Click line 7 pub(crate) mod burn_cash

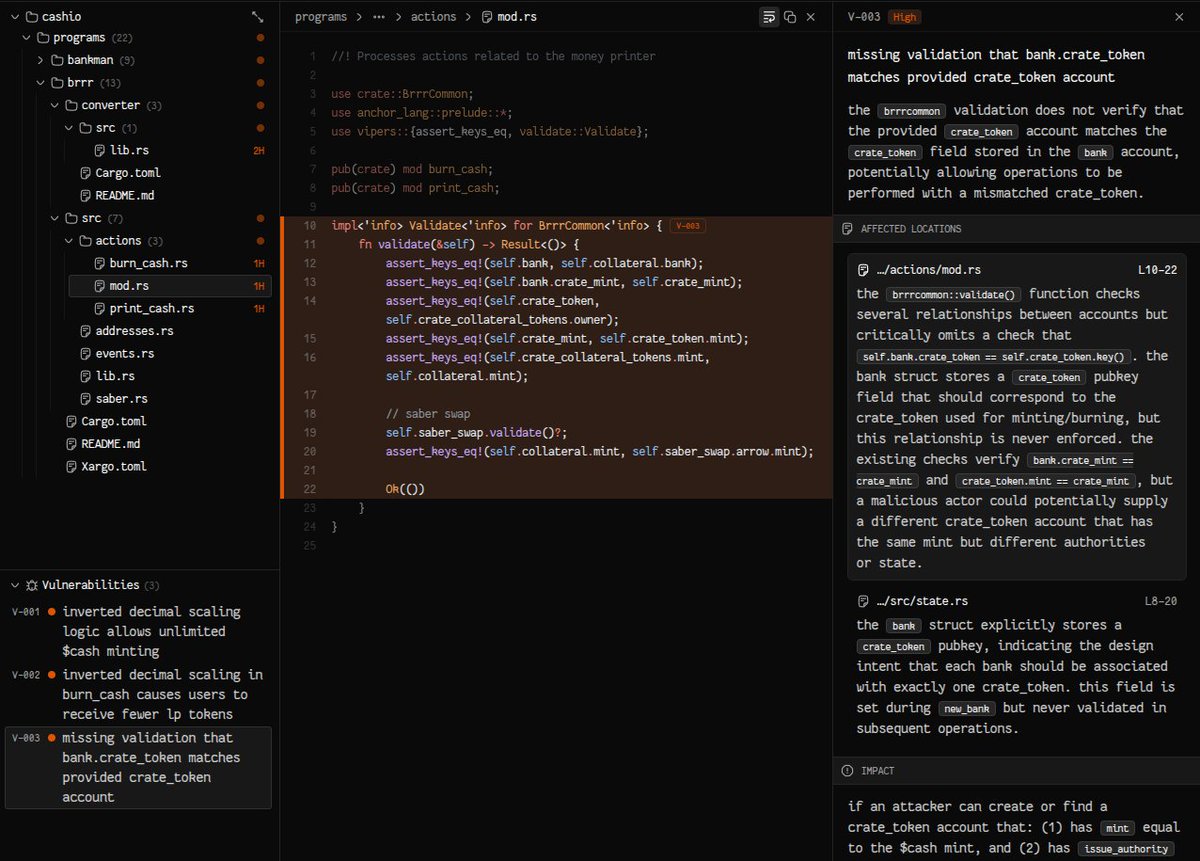click(x=412, y=169)
